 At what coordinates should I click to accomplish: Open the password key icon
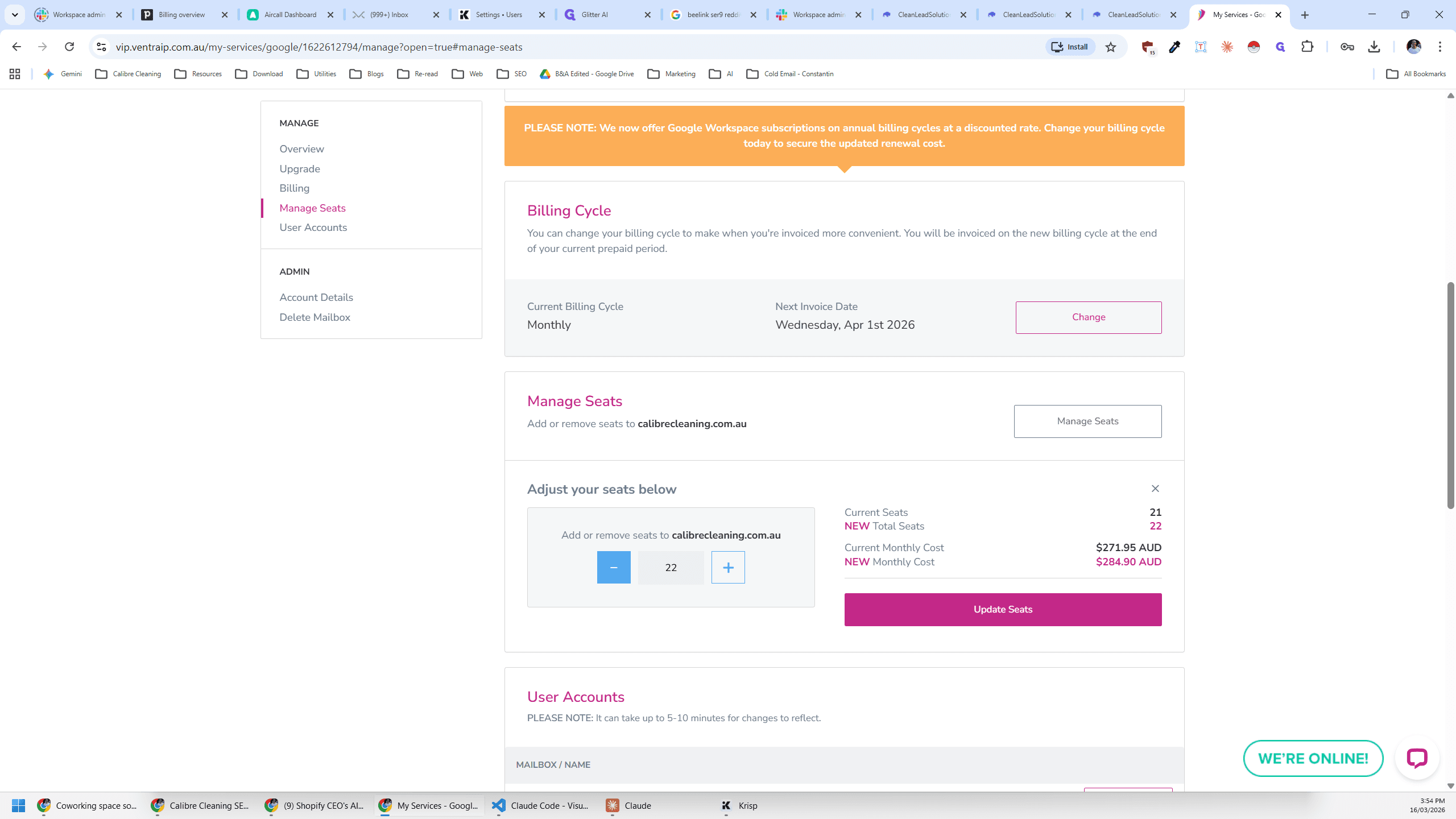[1347, 47]
